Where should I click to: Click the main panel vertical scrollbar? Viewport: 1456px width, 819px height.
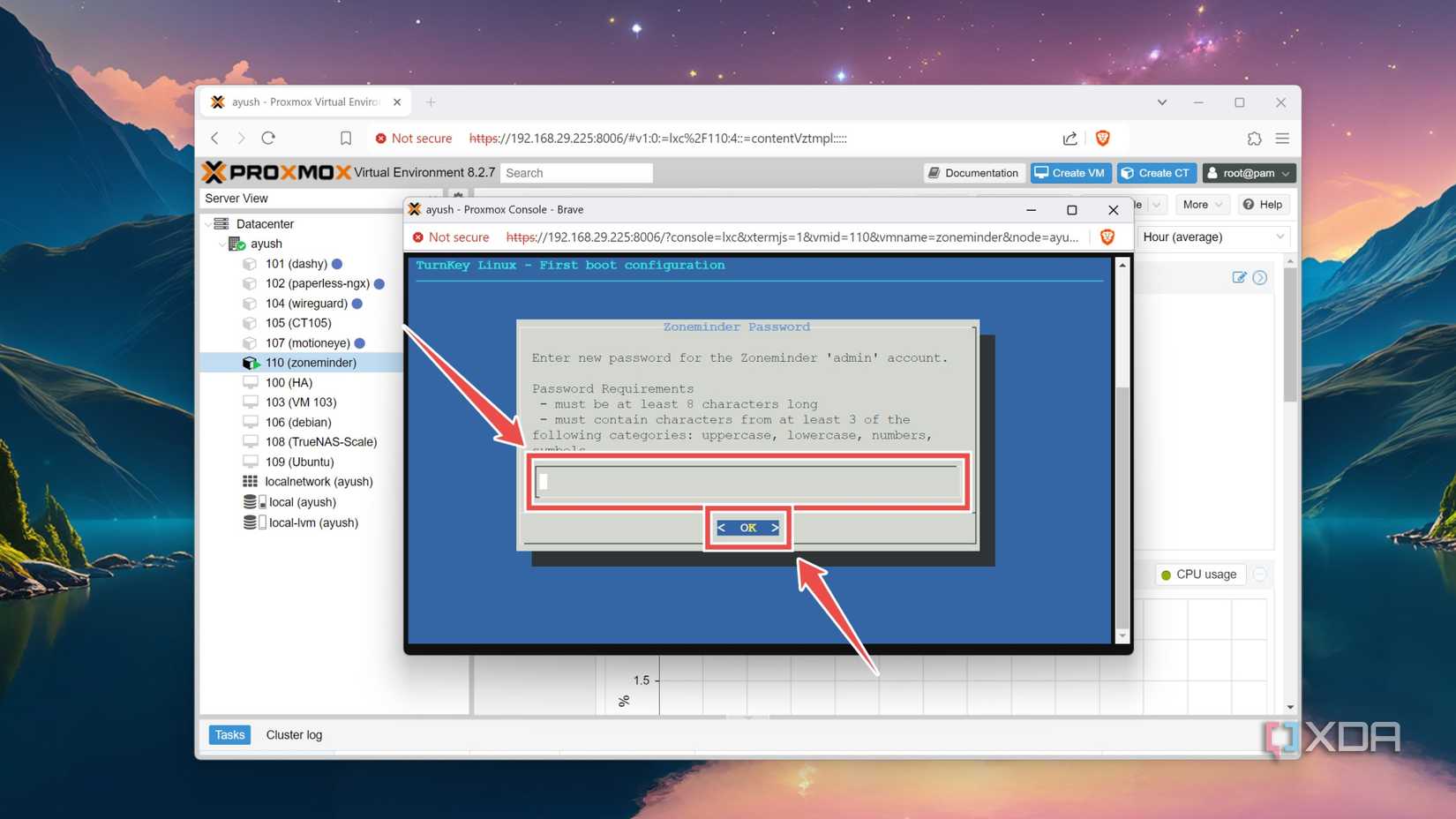1290,335
